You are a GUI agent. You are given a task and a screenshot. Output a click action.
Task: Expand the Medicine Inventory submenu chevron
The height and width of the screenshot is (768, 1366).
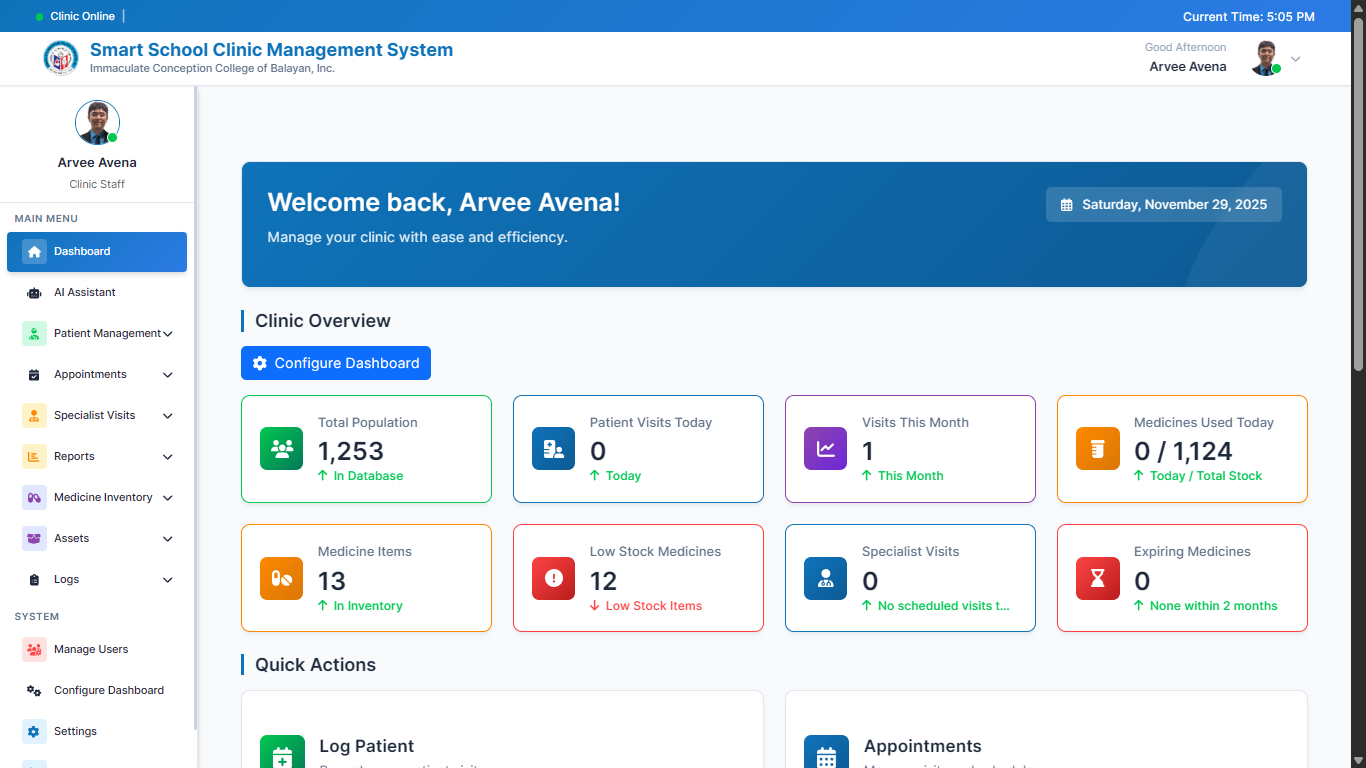point(167,498)
